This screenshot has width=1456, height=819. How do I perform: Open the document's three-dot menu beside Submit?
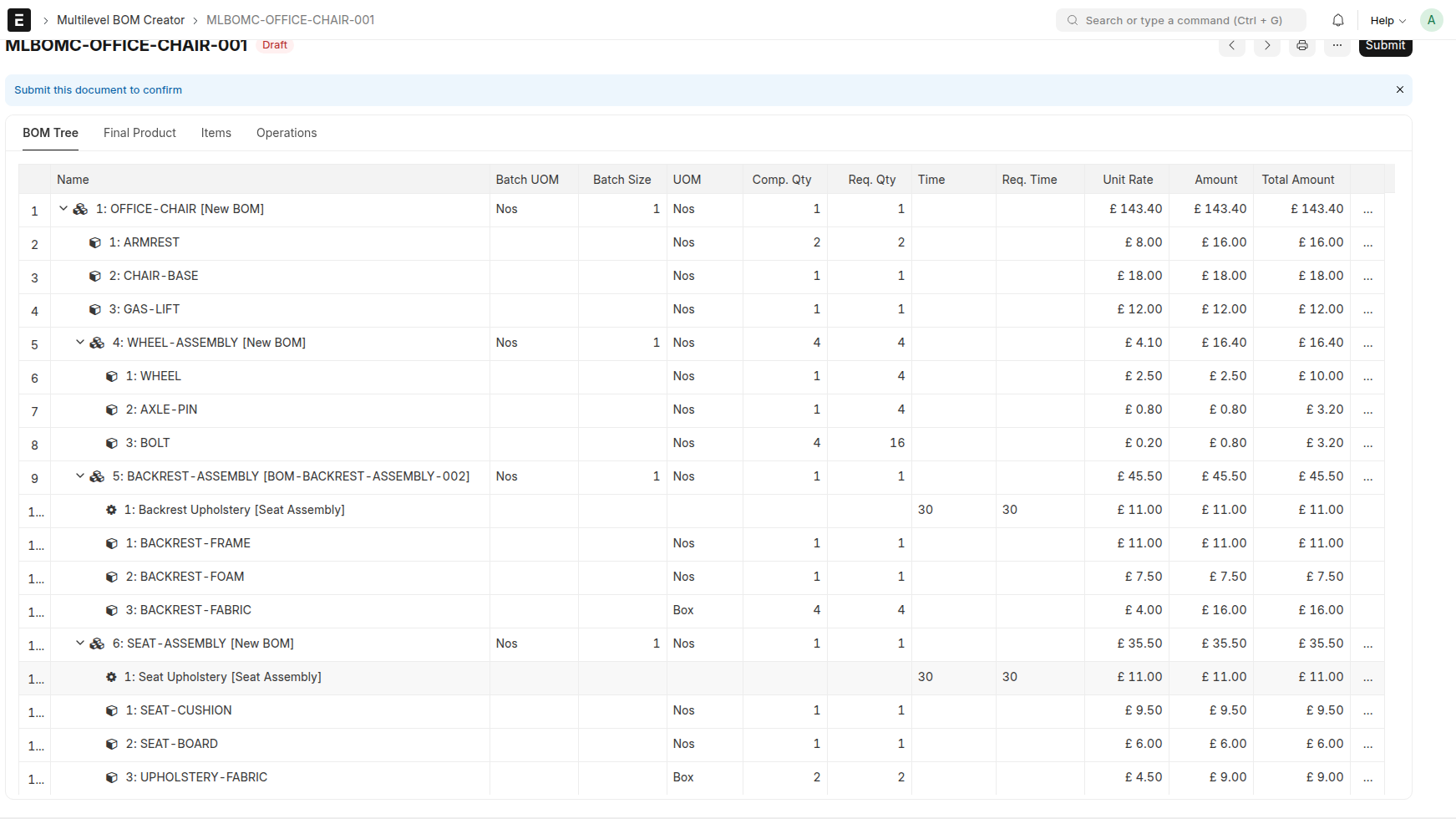pos(1337,46)
